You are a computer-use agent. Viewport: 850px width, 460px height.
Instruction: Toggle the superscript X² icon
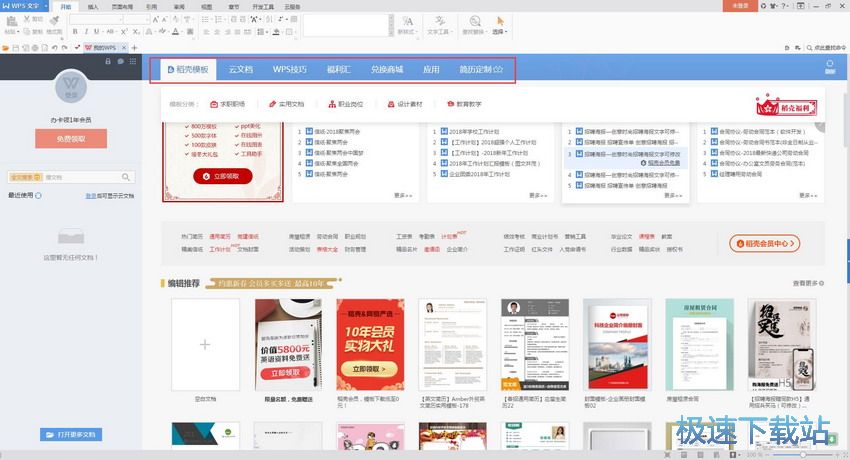[124, 32]
